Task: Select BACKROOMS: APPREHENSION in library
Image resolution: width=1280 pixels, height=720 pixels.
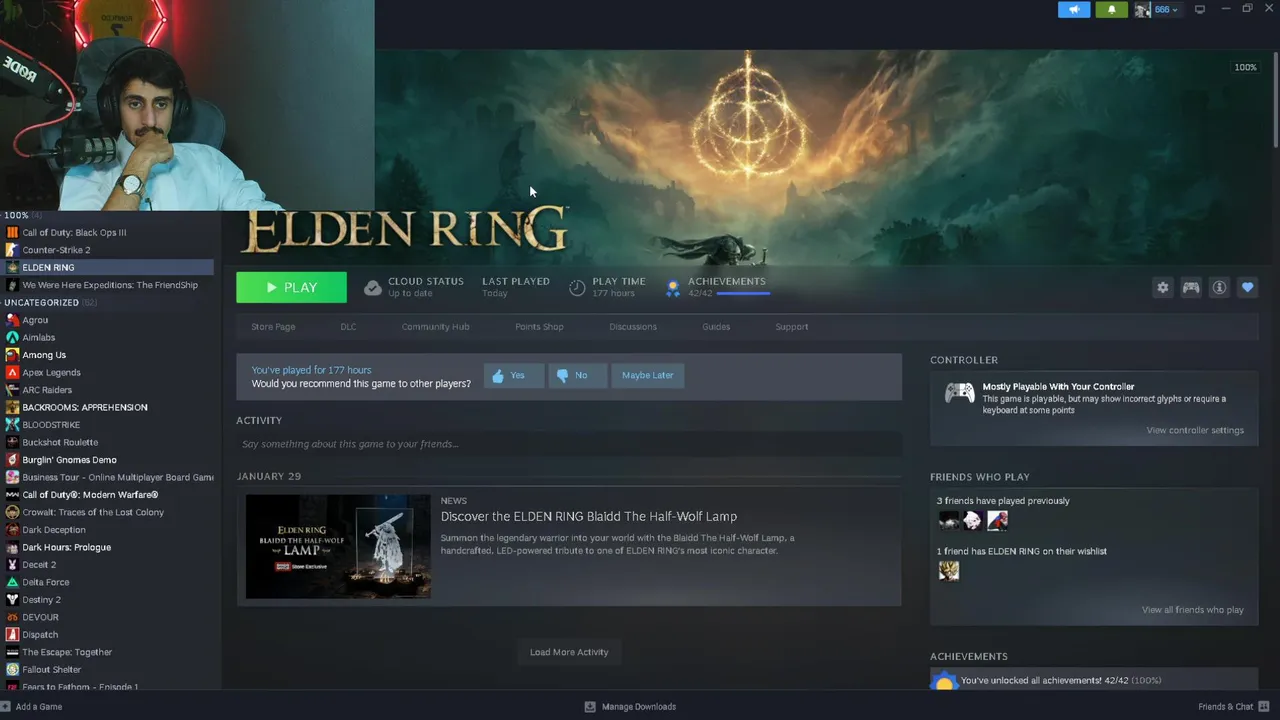Action: (85, 407)
